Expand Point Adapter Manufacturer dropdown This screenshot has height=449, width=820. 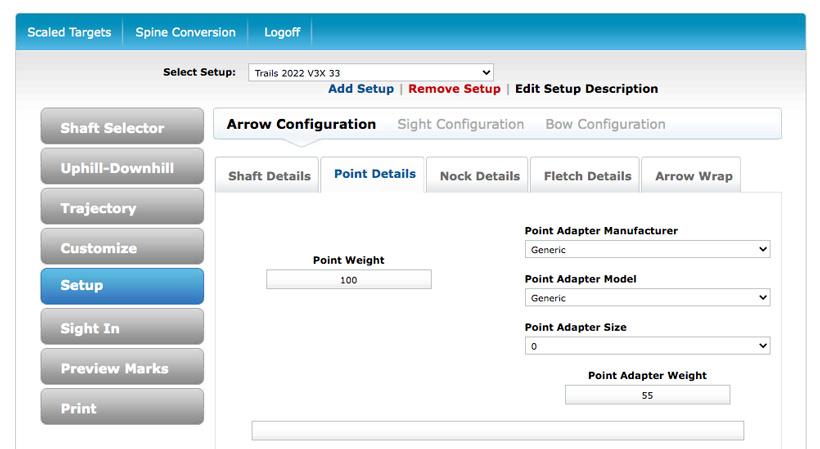pyautogui.click(x=647, y=250)
